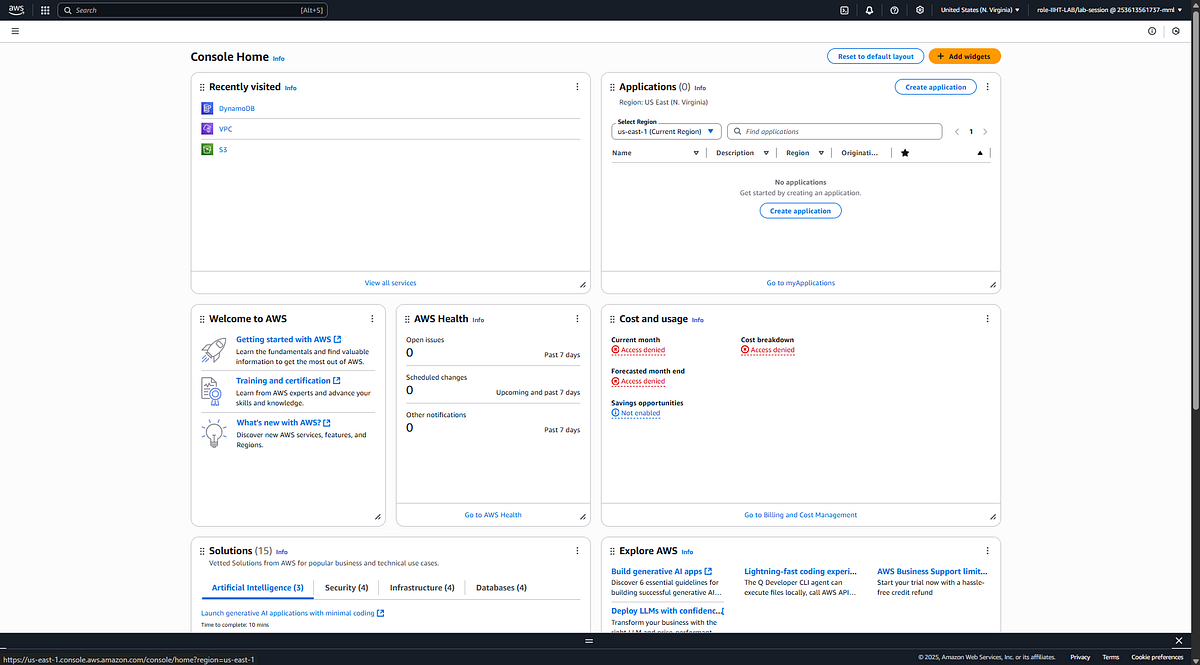Viewport: 1200px width, 665px height.
Task: Open Go to myApplications link
Action: (800, 283)
